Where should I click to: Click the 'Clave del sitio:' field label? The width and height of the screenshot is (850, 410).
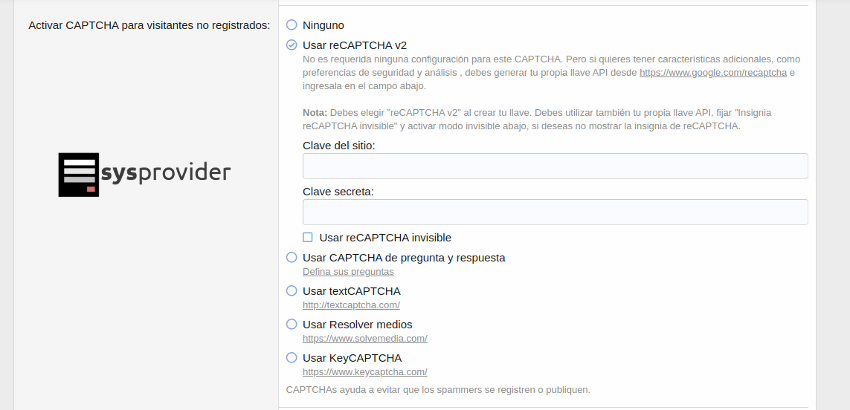coord(345,145)
